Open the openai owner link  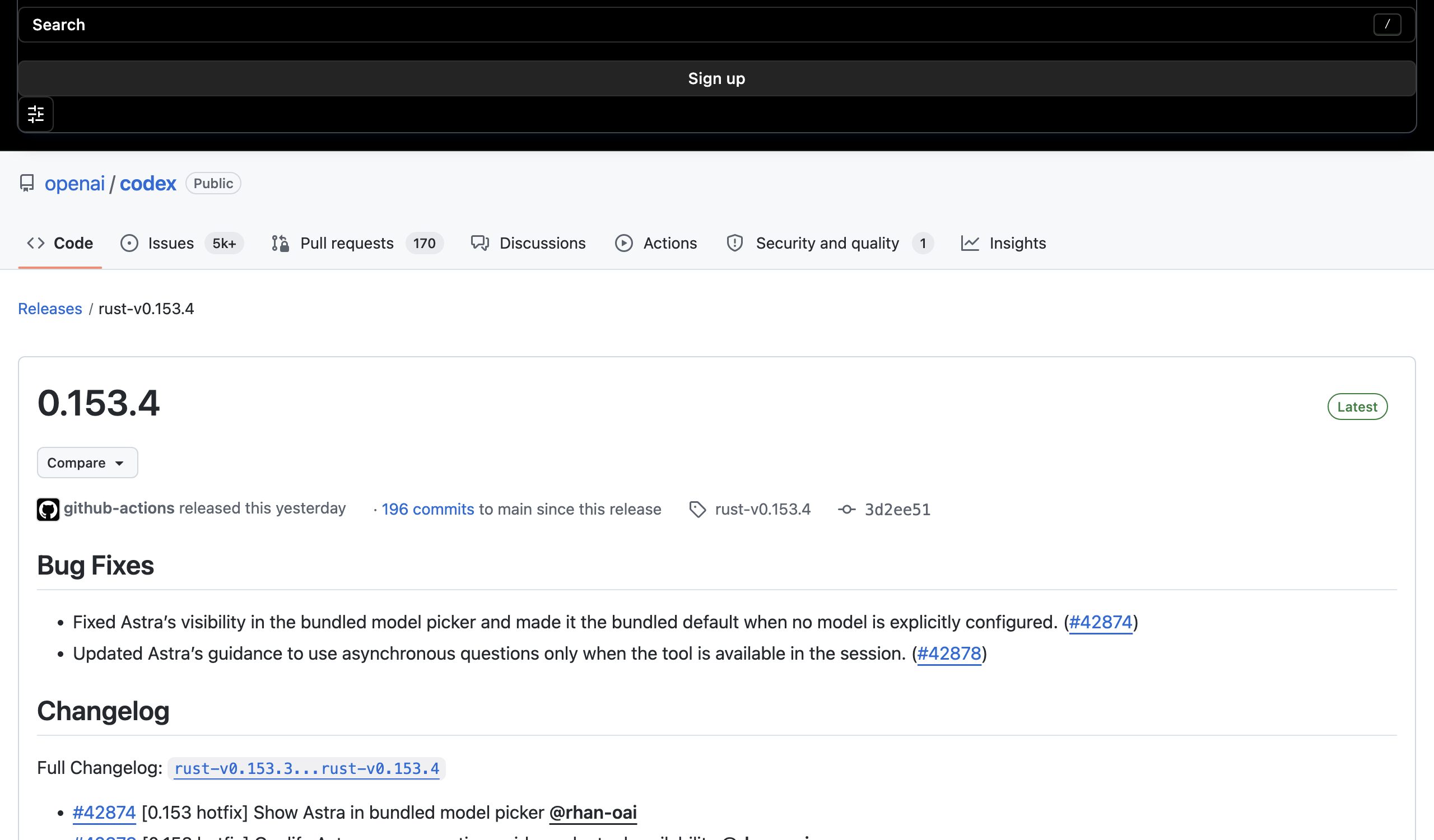(x=75, y=183)
